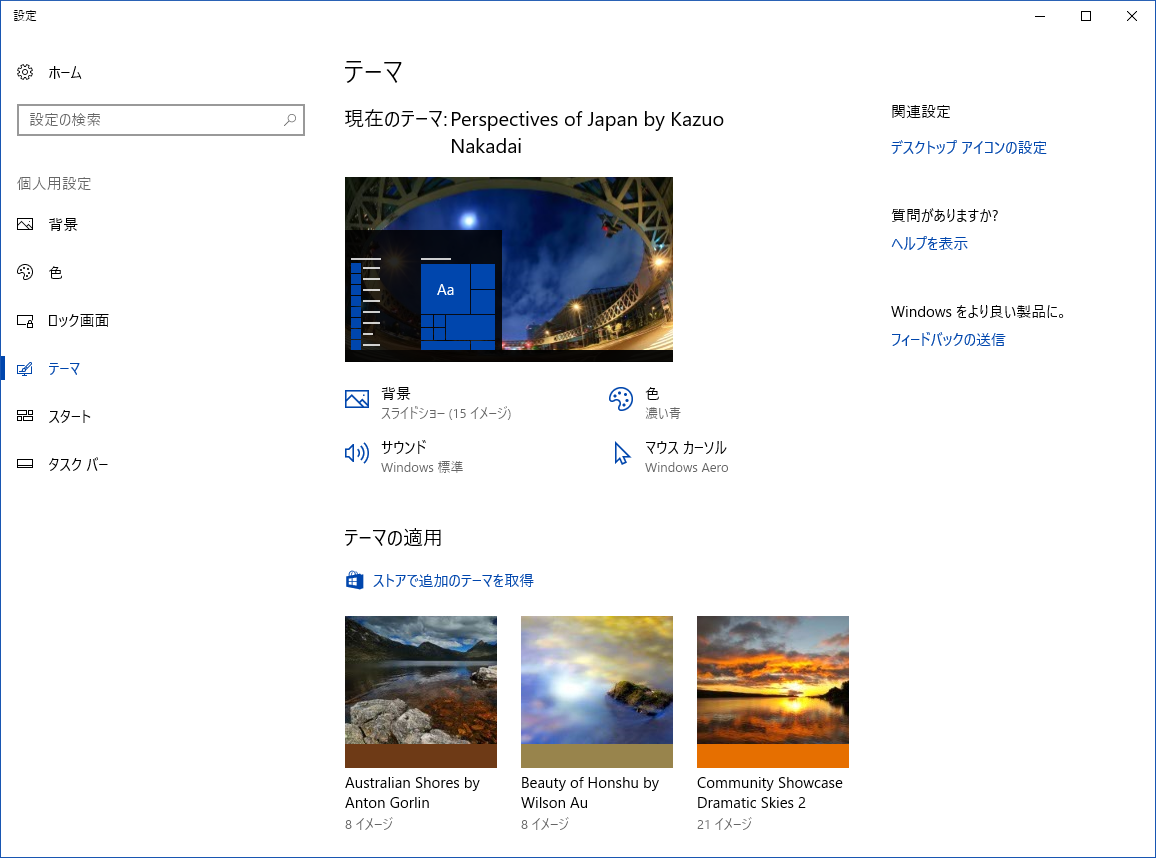Click the 'テーマの適用' heading

point(393,538)
